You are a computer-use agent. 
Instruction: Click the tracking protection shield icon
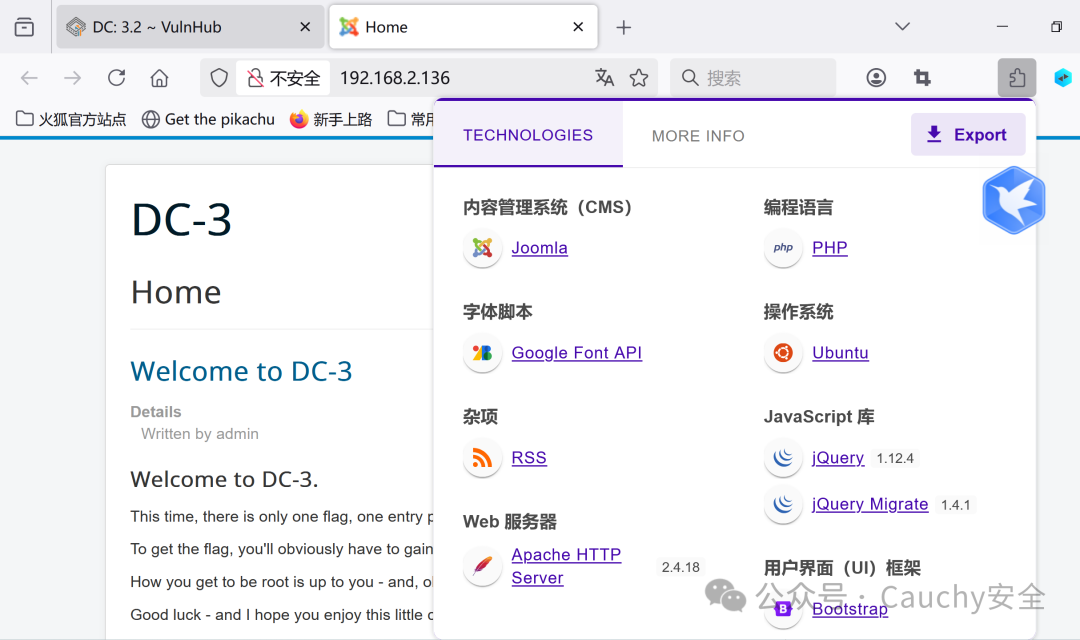click(219, 78)
